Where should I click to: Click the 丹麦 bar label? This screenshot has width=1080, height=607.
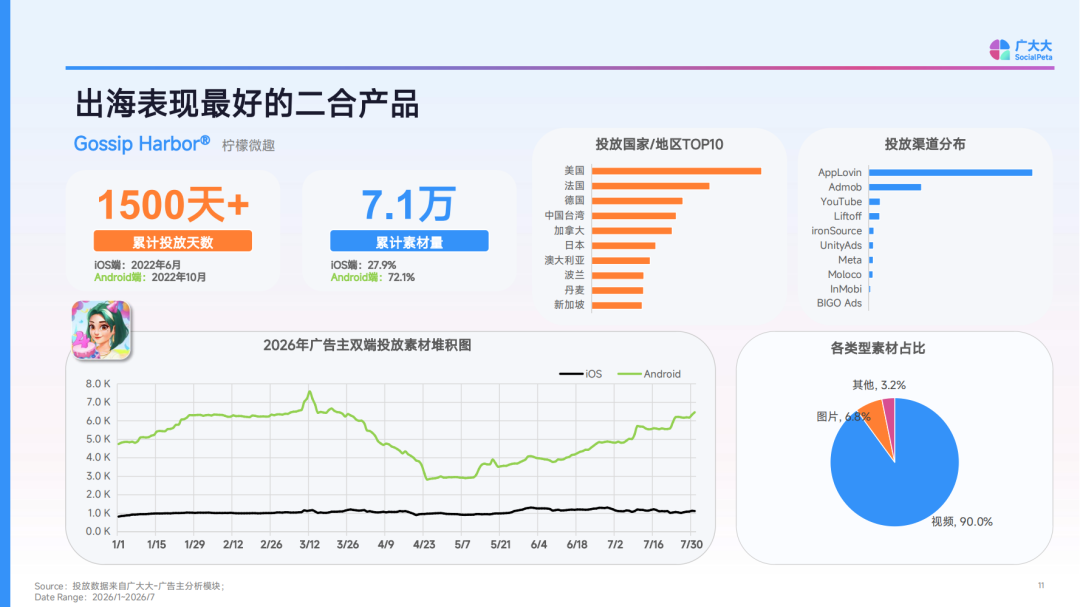click(574, 290)
